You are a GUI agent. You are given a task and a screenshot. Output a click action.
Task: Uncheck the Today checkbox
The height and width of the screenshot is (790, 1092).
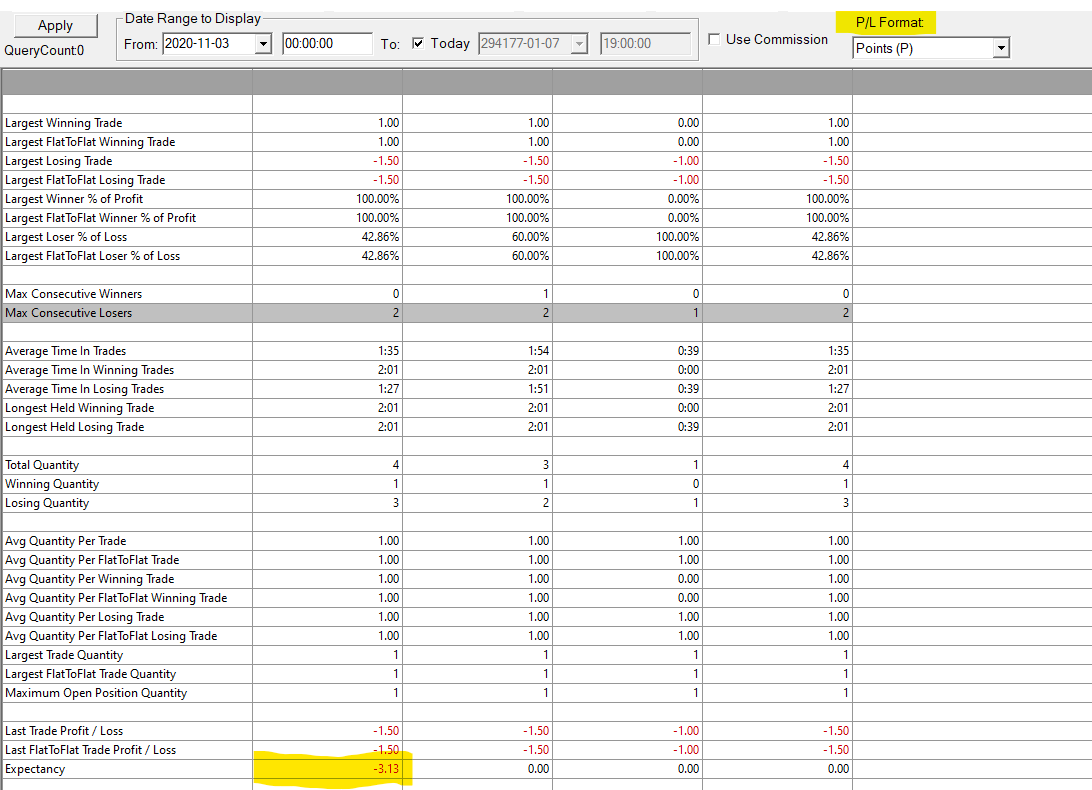tap(418, 43)
